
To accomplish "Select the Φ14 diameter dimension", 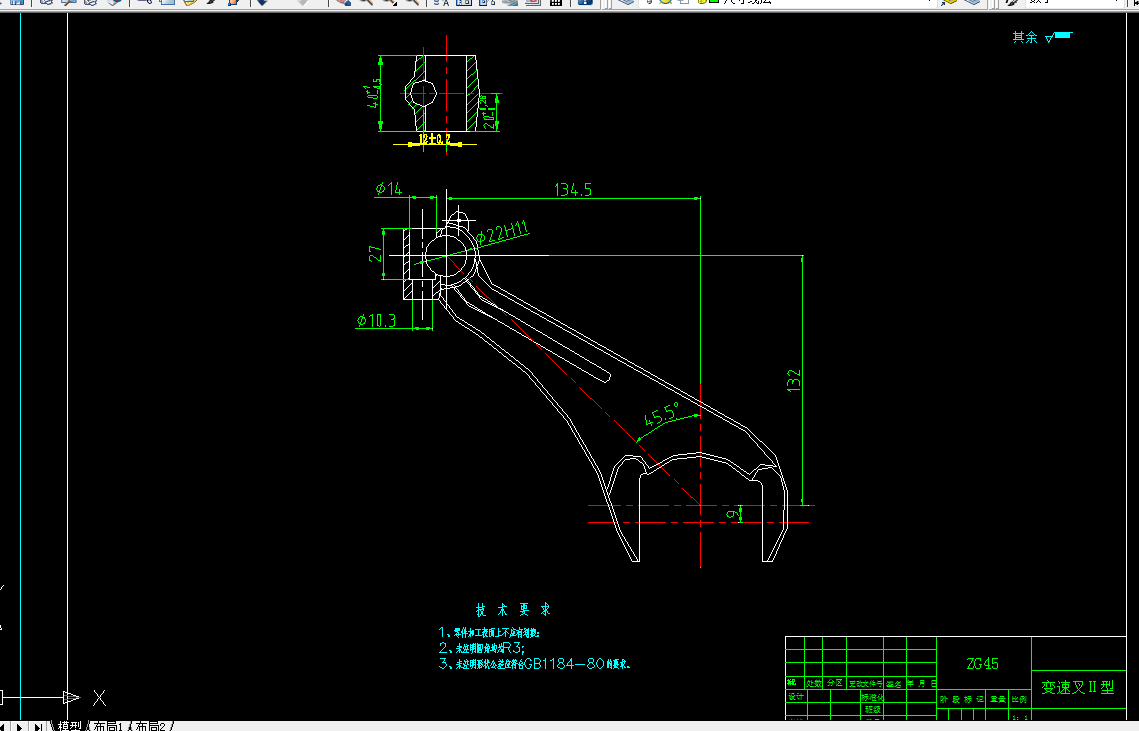I will (x=389, y=189).
